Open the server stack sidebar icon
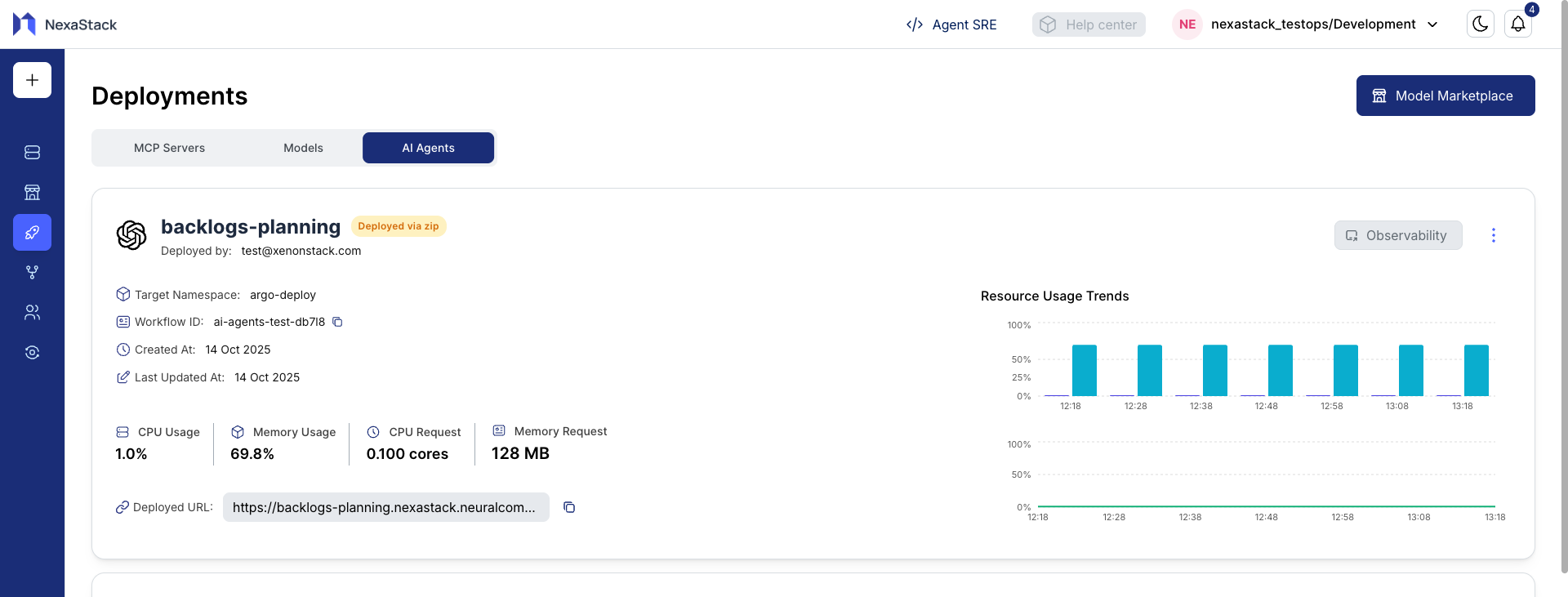The width and height of the screenshot is (1568, 597). pos(32,153)
